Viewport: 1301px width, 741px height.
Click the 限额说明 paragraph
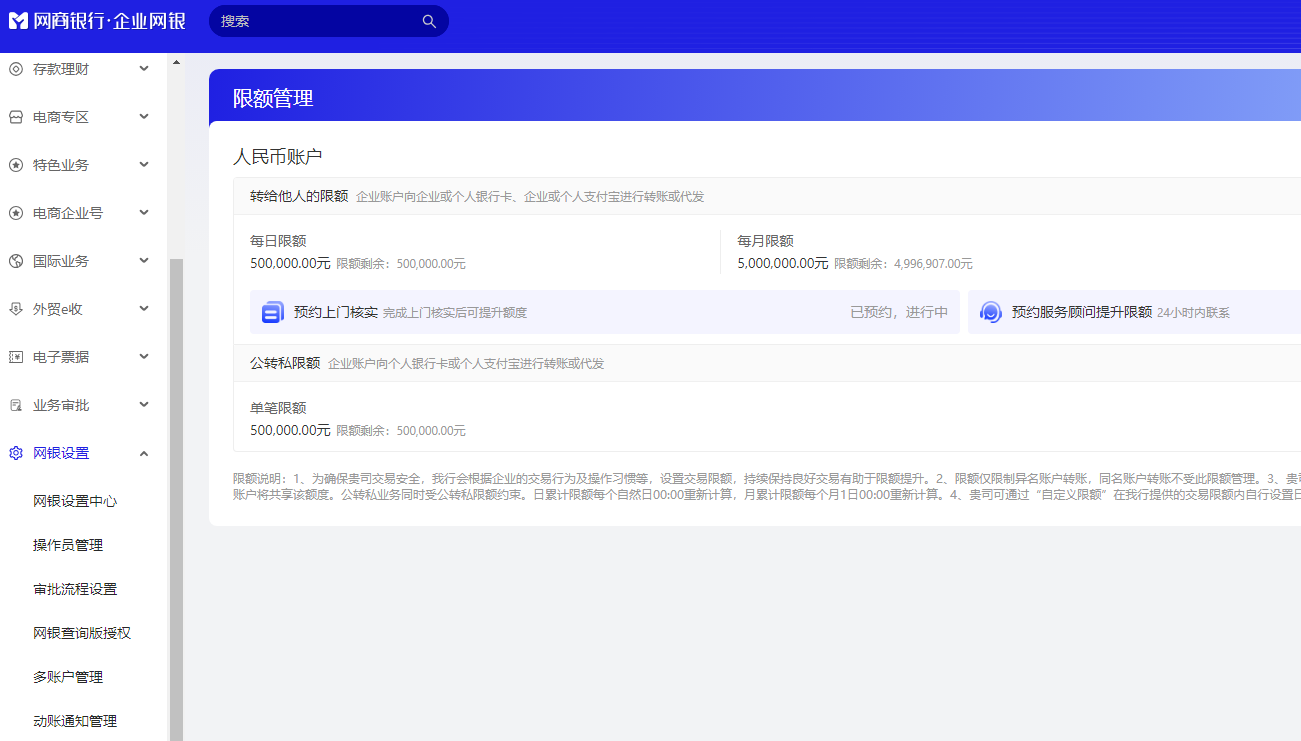767,486
